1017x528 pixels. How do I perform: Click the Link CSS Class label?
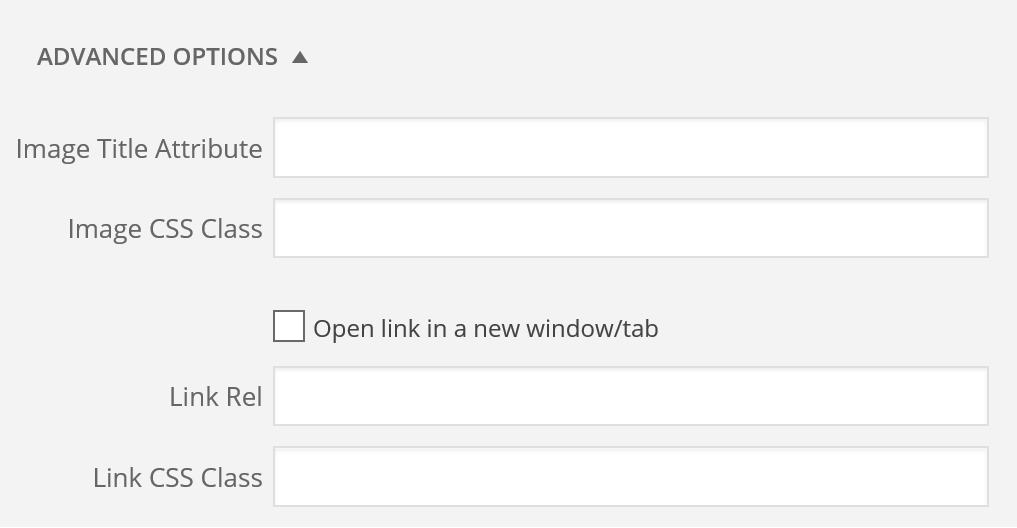click(177, 477)
